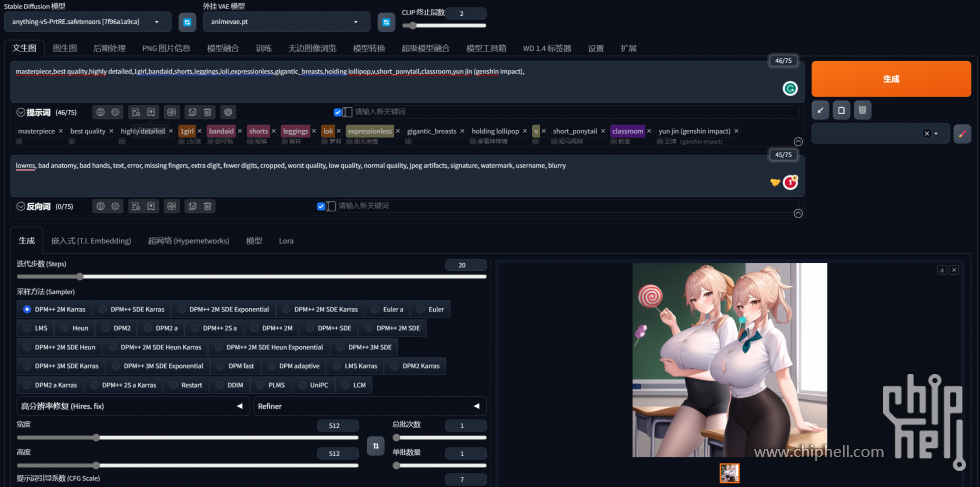Open the styles dropdown arrow

coord(936,133)
